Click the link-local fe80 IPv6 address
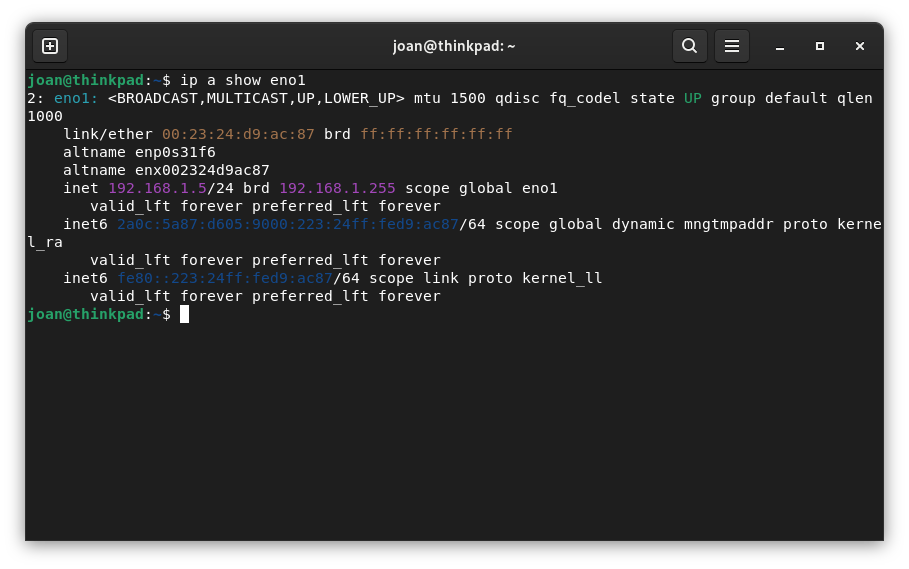Image resolution: width=909 pixels, height=569 pixels. pyautogui.click(x=224, y=278)
